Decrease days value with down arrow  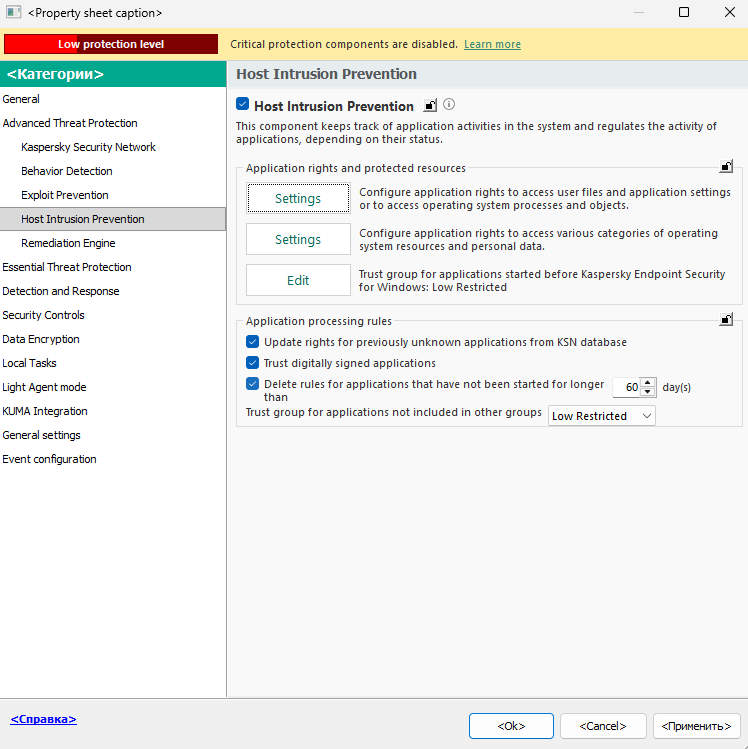648,392
